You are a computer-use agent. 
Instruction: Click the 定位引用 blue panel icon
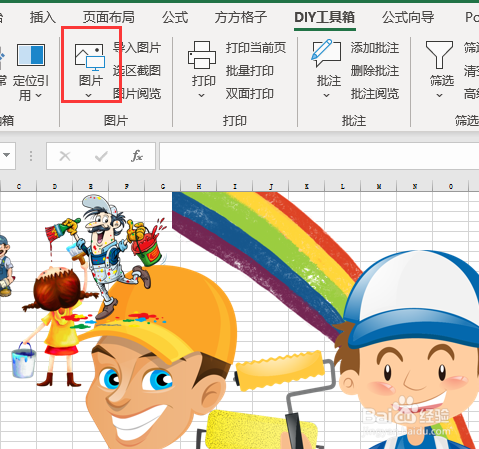pyautogui.click(x=31, y=55)
